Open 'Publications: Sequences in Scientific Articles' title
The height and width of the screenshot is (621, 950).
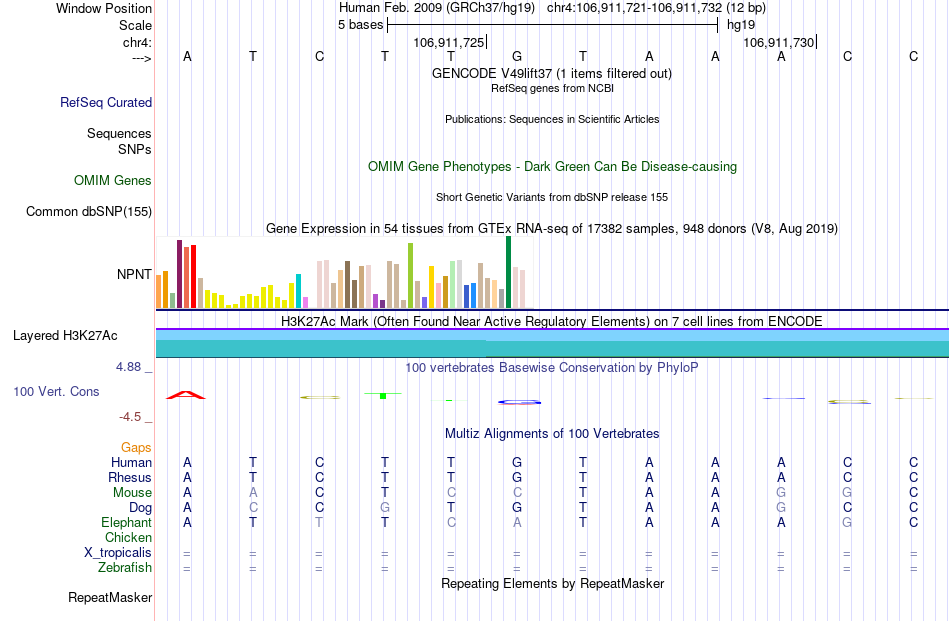click(x=552, y=119)
